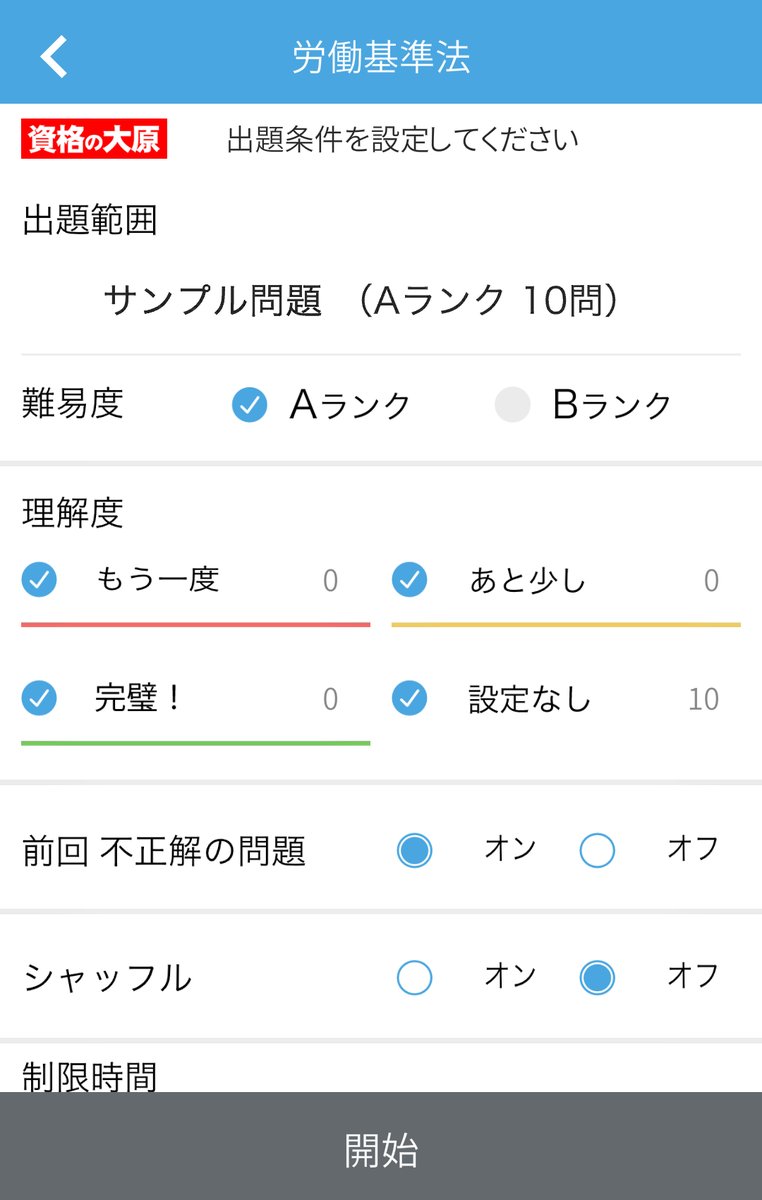Toggle the 完璧！ comprehension checkbox
The width and height of the screenshot is (762, 1200).
[39, 698]
